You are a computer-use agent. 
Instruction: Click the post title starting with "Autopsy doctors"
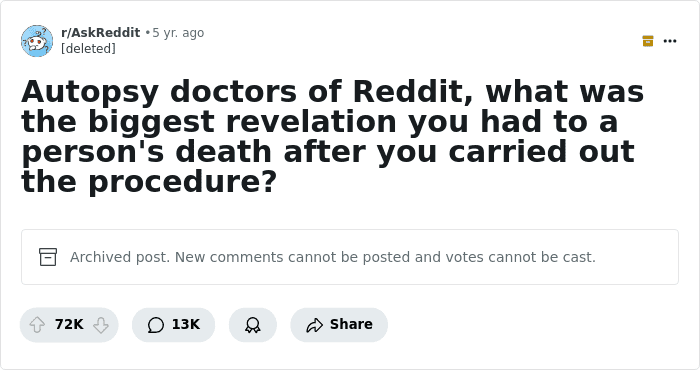point(333,137)
